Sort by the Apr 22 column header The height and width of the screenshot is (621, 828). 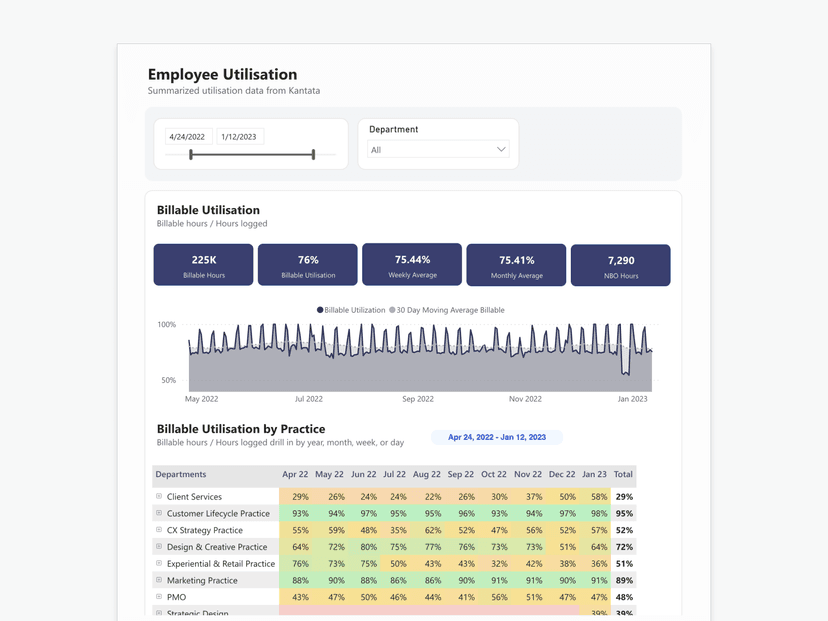295,475
